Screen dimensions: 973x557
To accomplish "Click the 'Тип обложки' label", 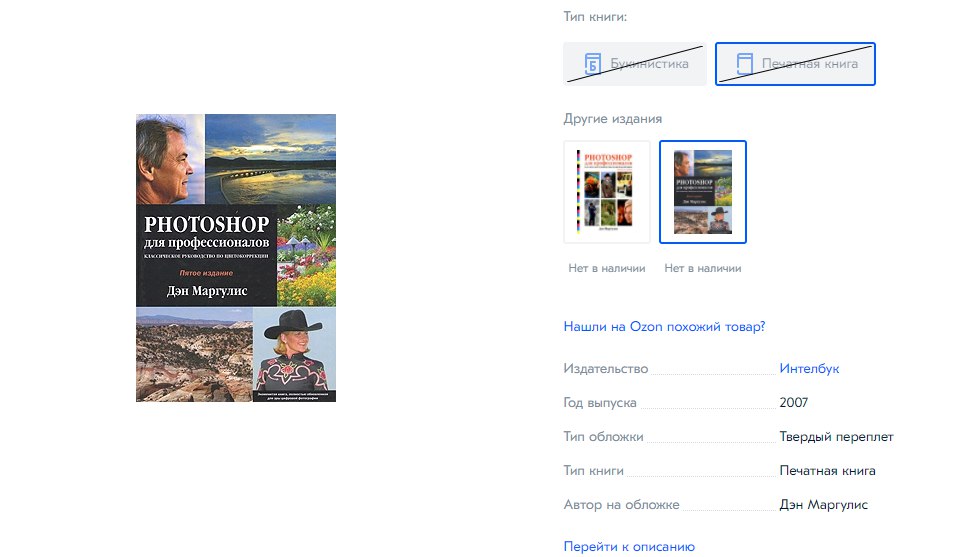I will (x=603, y=437).
